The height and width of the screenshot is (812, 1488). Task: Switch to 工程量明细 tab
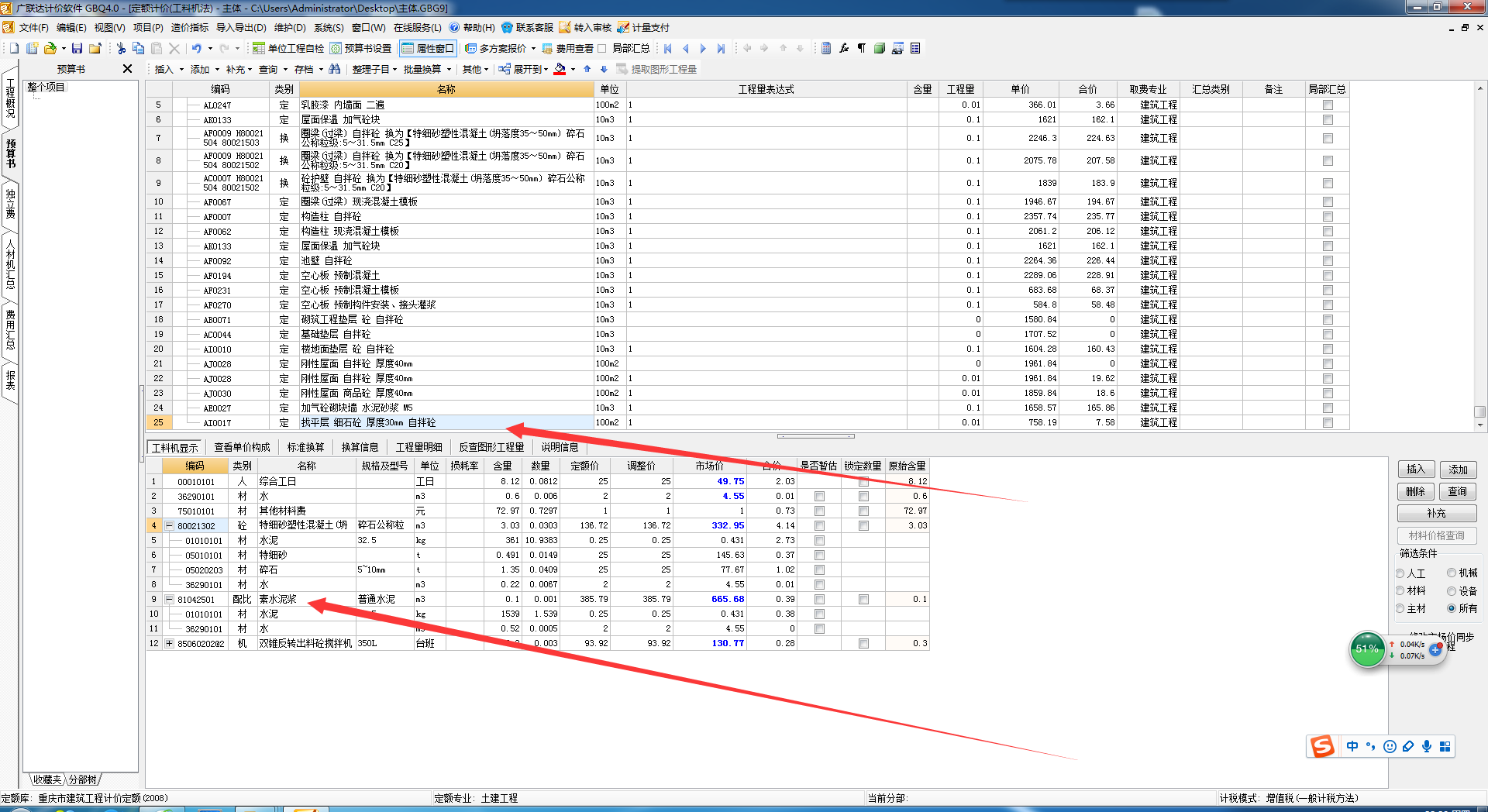click(x=418, y=447)
